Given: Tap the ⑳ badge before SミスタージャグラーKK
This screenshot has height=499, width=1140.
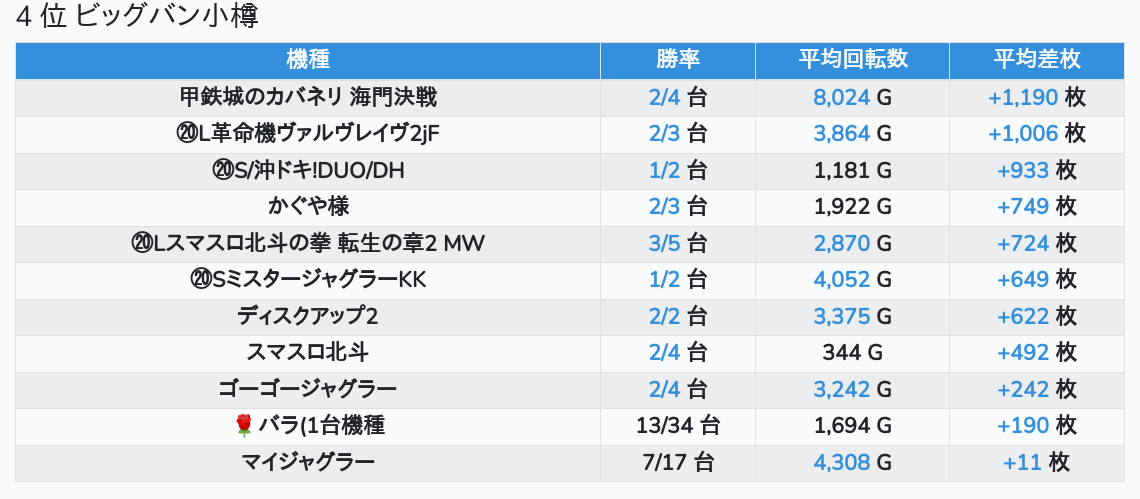Looking at the screenshot, I should coord(199,280).
